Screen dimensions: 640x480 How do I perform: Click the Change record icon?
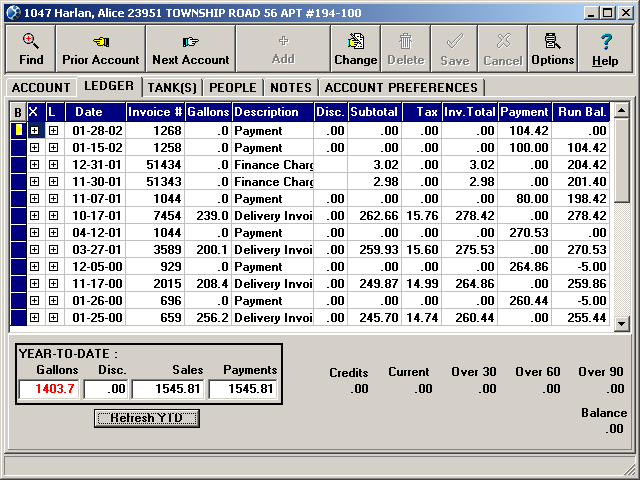pos(355,48)
